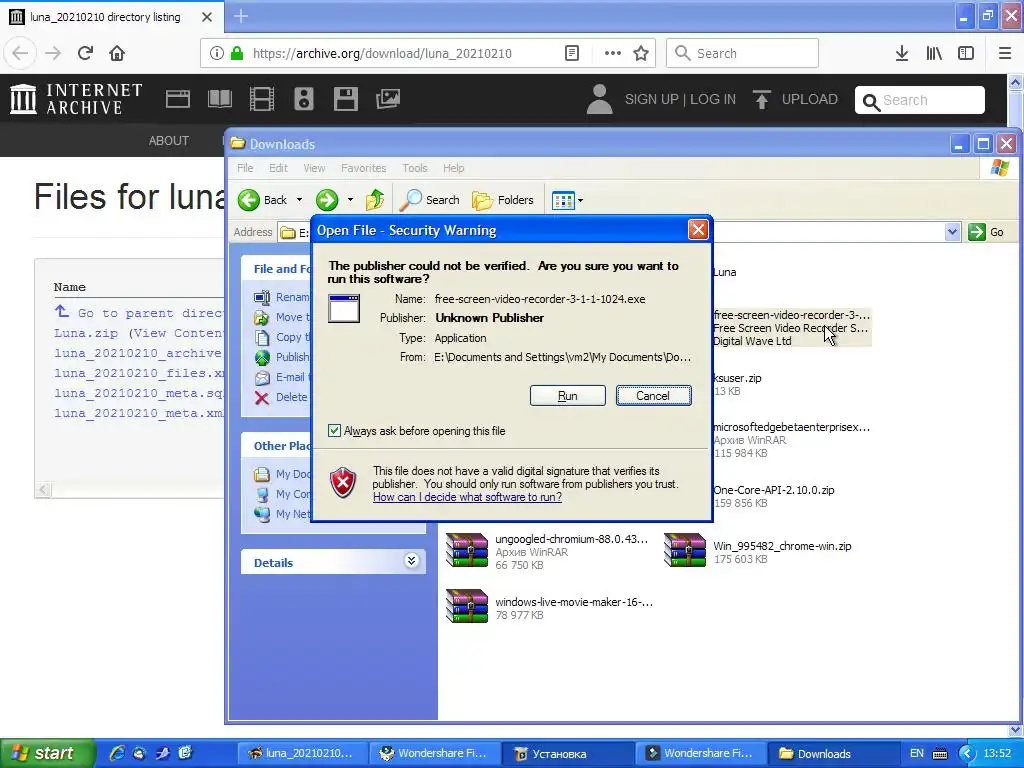This screenshot has height=768, width=1024.
Task: Click Delete this file task in the sidebar
Action: coord(282,397)
